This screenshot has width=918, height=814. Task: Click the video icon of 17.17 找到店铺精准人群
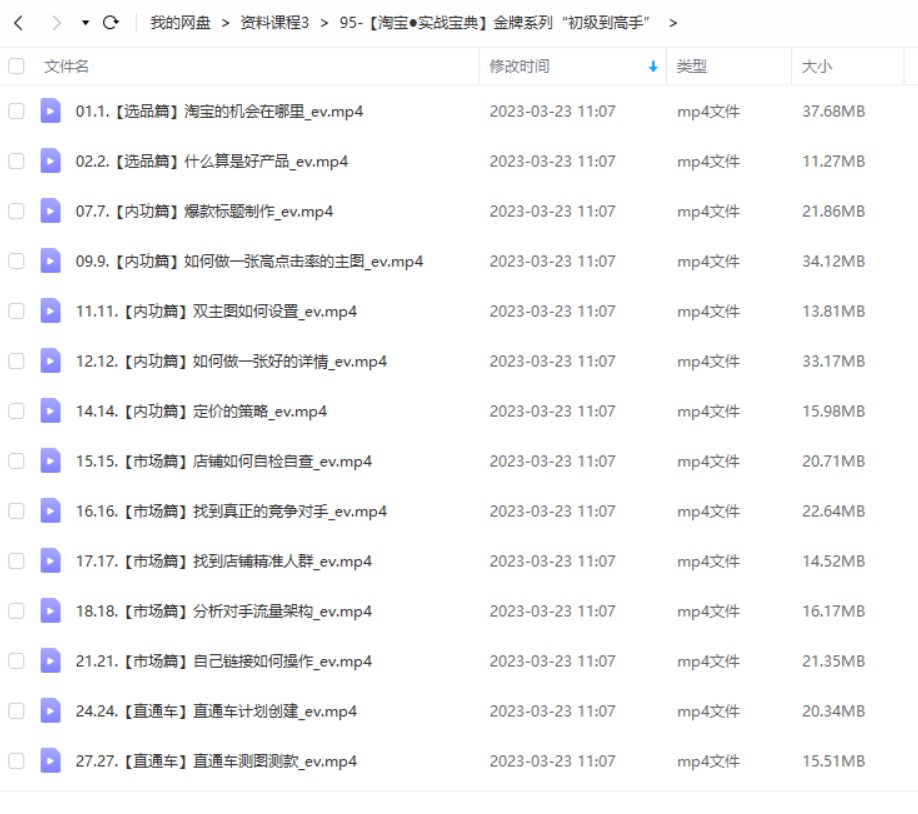50,560
